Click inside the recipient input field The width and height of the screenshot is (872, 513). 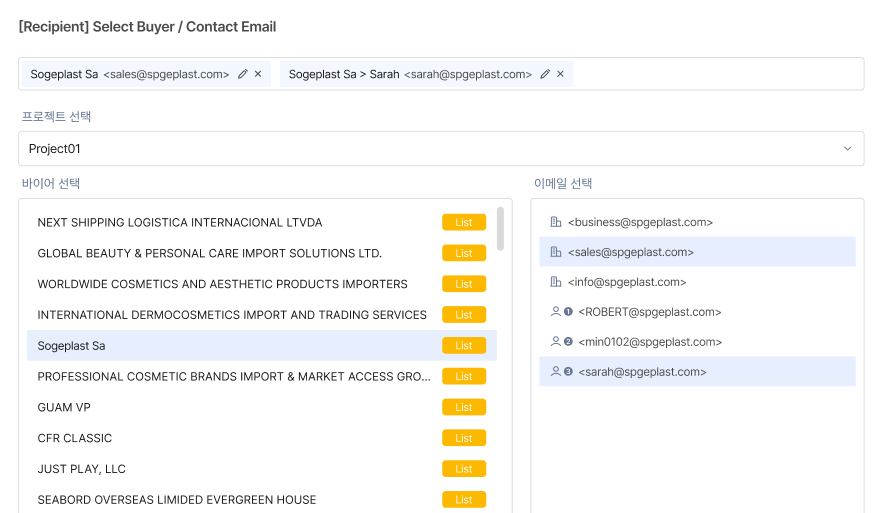click(715, 74)
